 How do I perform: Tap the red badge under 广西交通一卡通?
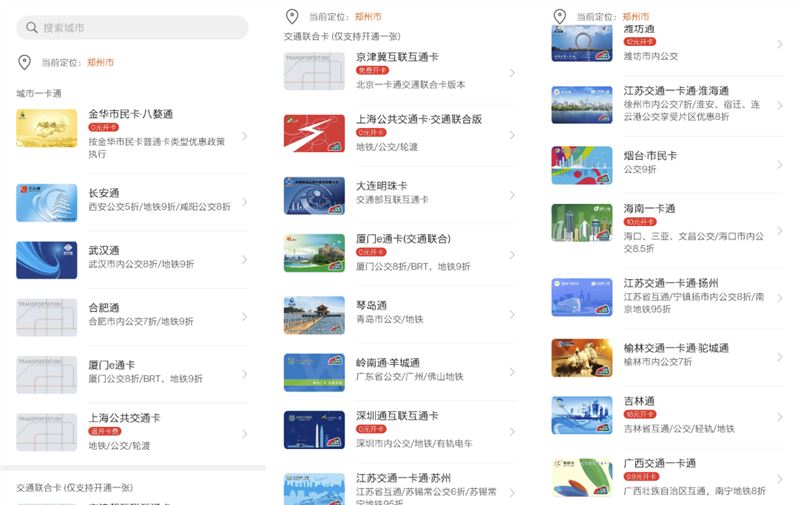[641, 476]
